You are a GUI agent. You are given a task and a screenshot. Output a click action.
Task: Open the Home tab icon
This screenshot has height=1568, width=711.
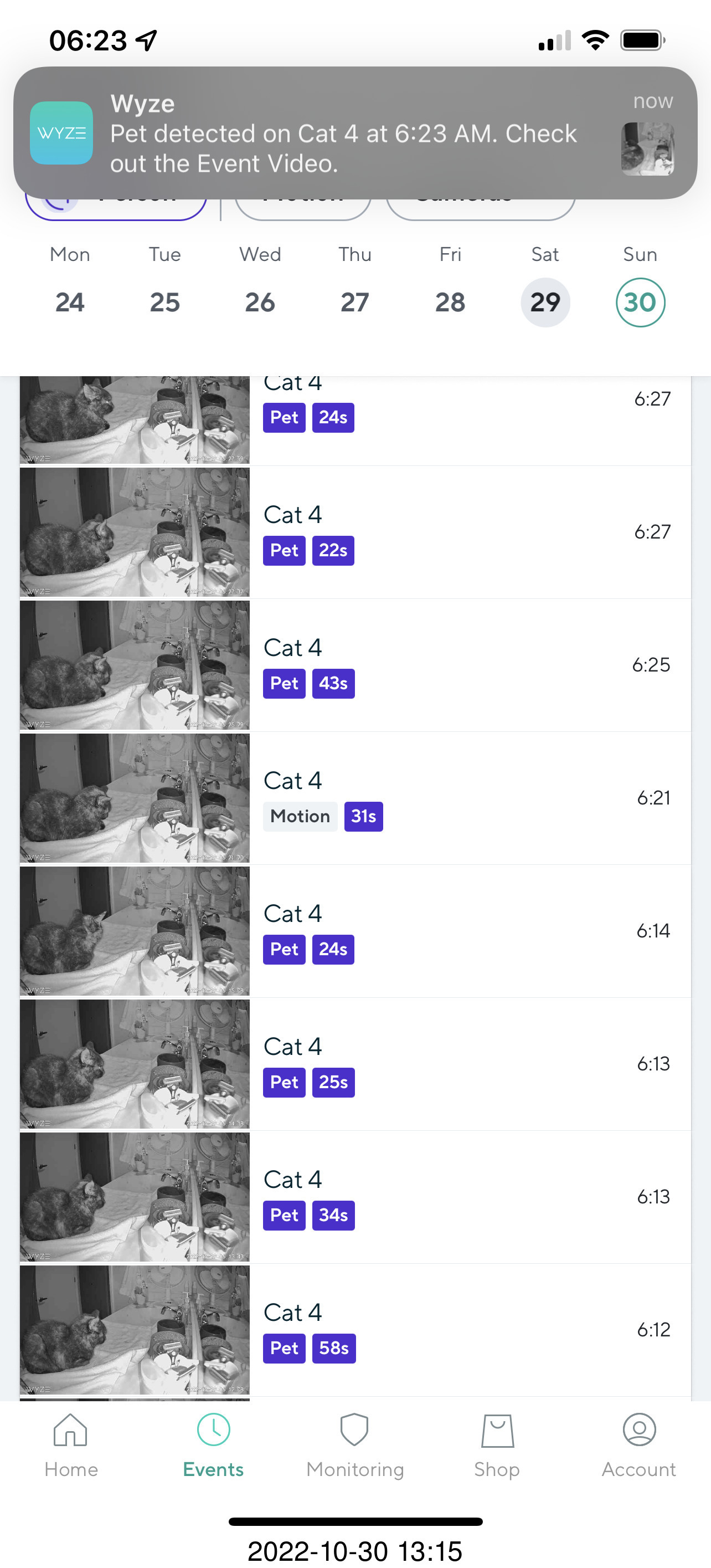(70, 1430)
